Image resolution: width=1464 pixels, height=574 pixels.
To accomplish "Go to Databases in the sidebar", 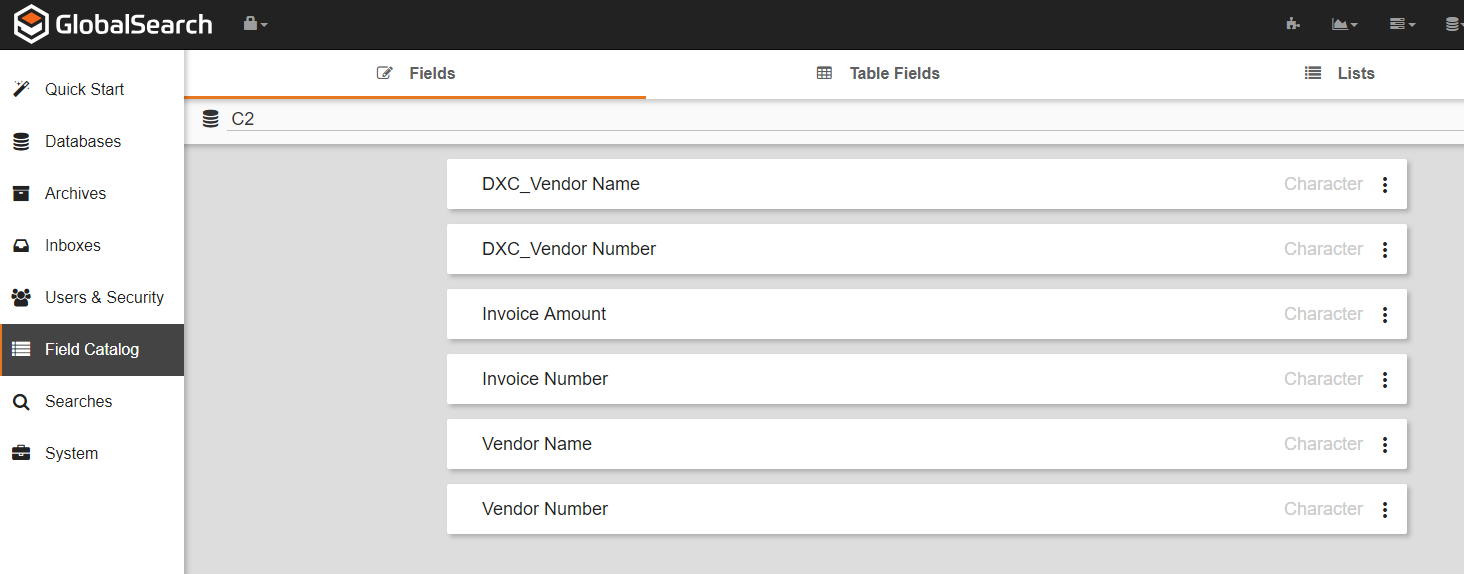I will pos(82,141).
